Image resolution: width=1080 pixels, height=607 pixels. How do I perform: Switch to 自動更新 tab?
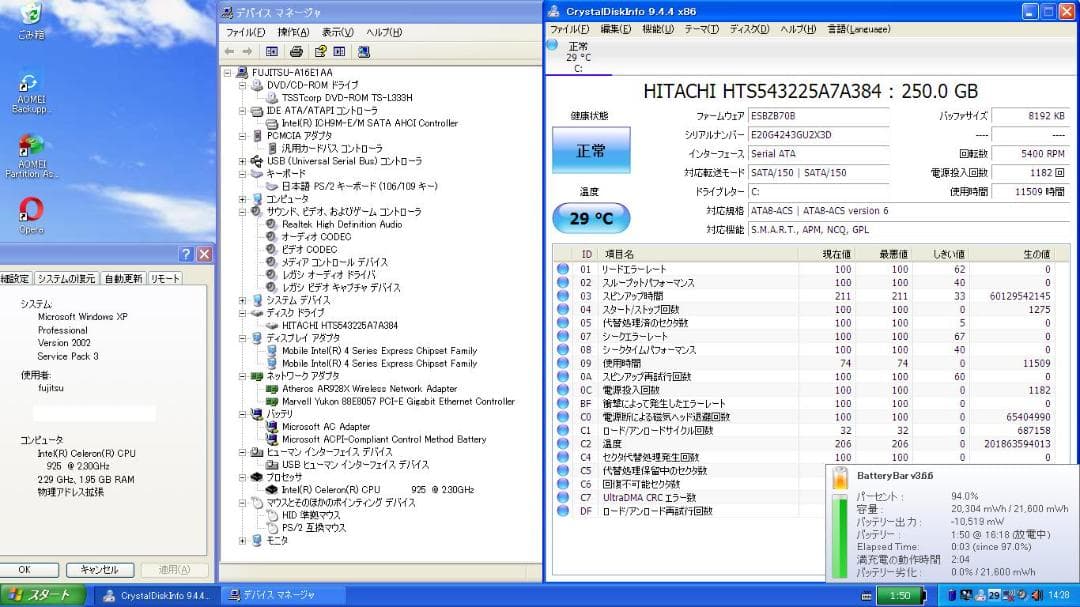coord(123,278)
